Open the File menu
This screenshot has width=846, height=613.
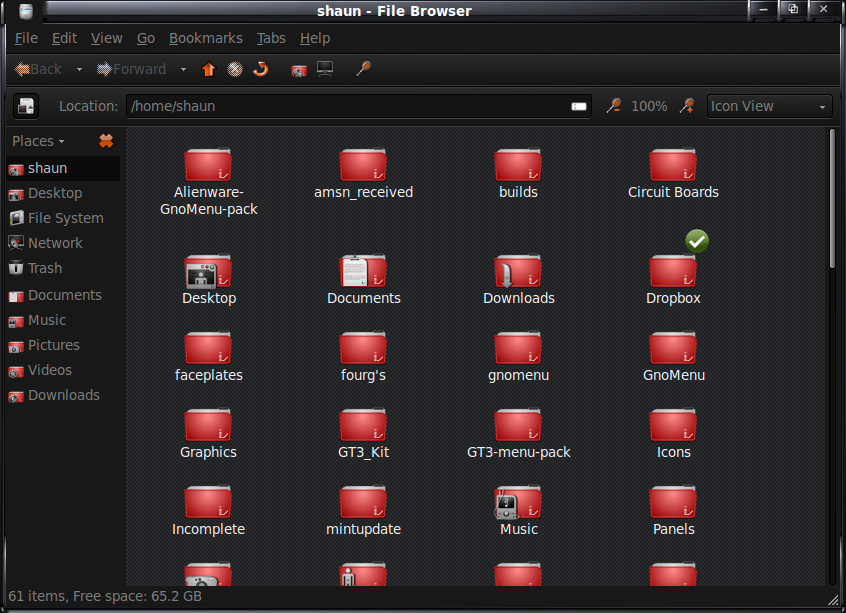pos(26,38)
